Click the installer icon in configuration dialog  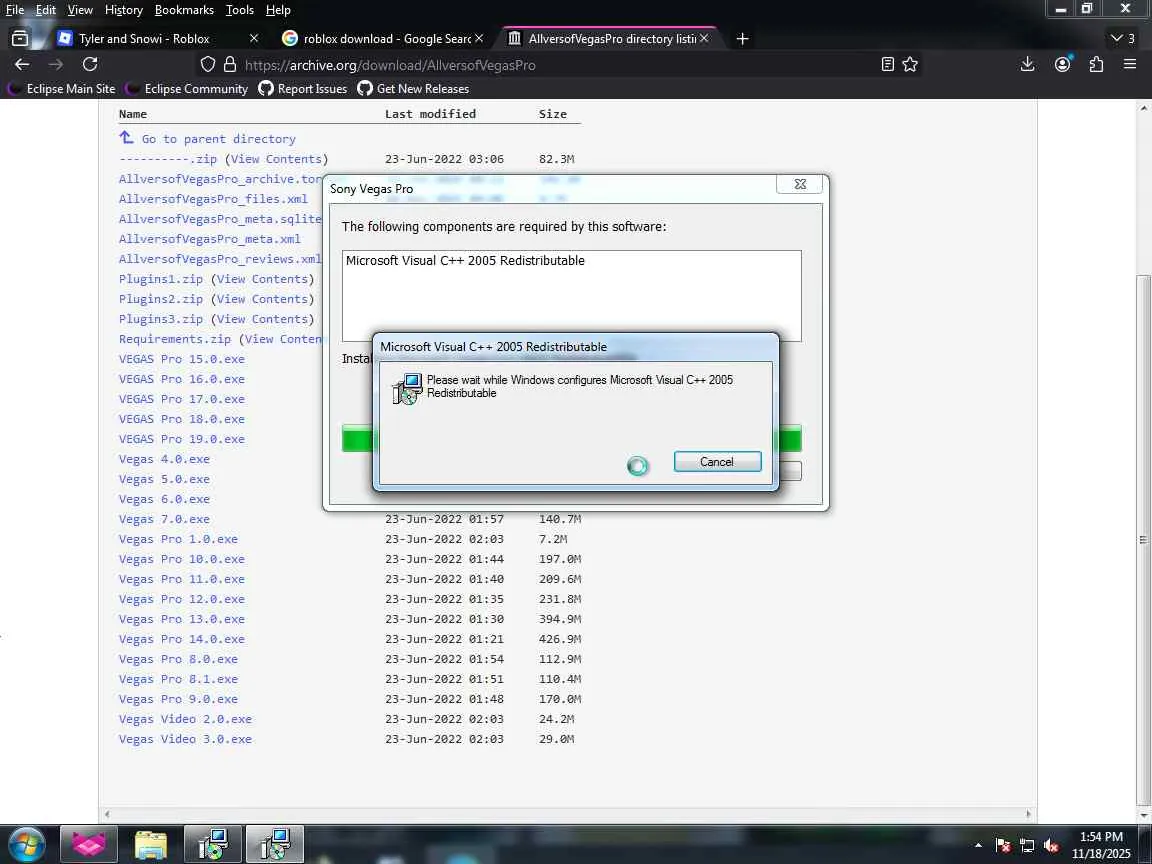(407, 388)
